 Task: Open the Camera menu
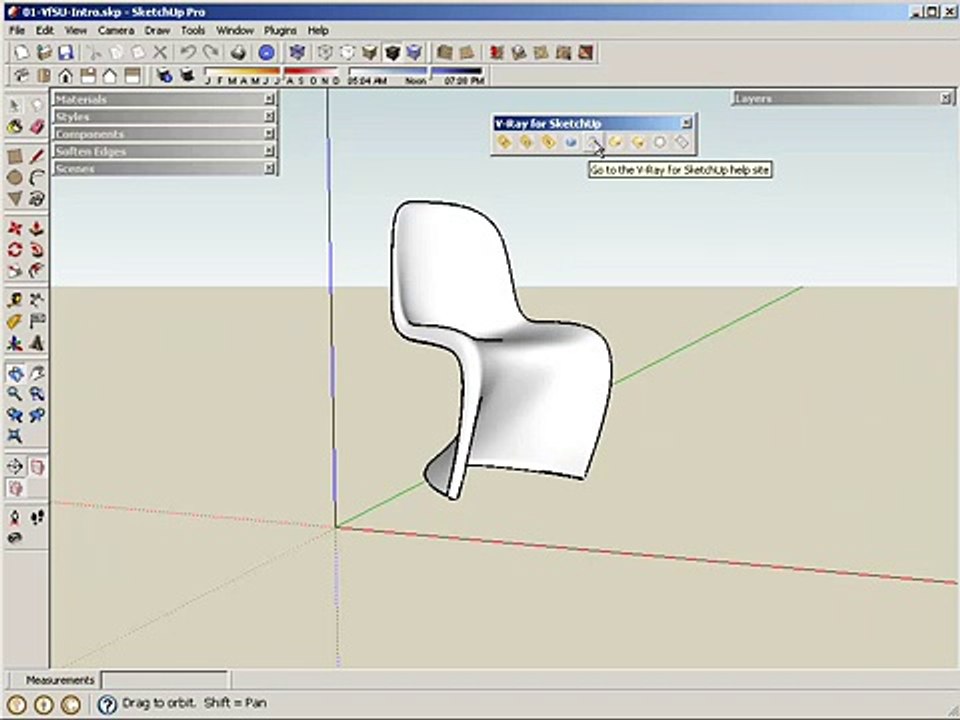[116, 30]
